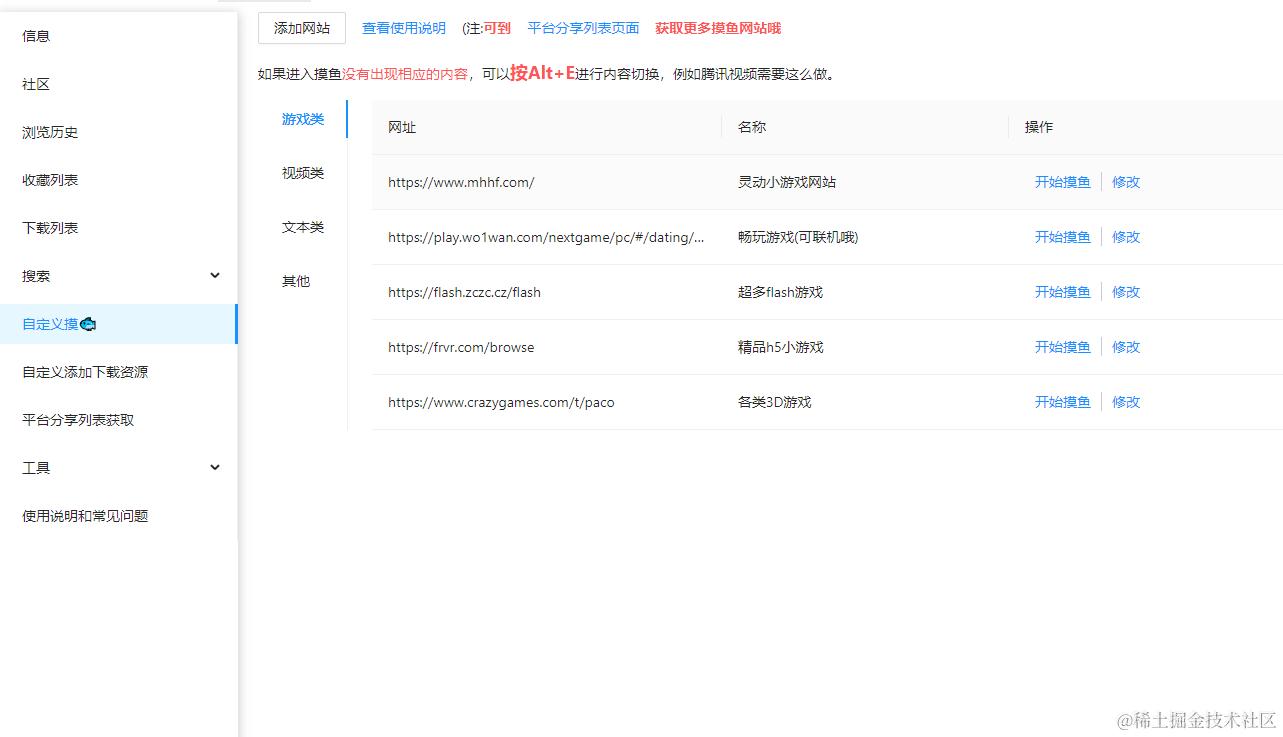Click 开始摸鱼 for 超多flash游戏
Image resolution: width=1283 pixels, height=737 pixels.
[1062, 292]
